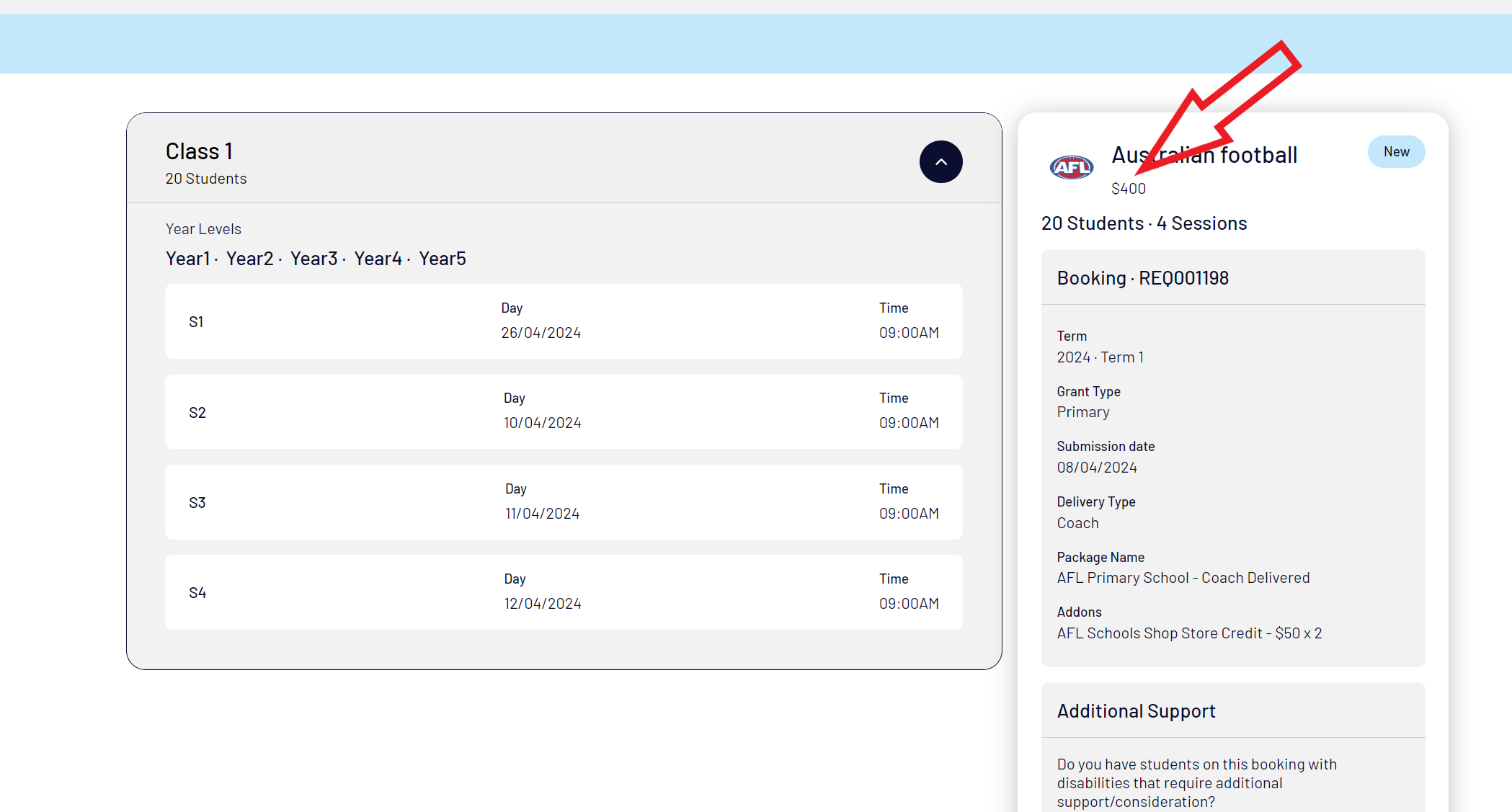Click the Term label
Viewport: 1512px width, 812px height.
point(1072,336)
